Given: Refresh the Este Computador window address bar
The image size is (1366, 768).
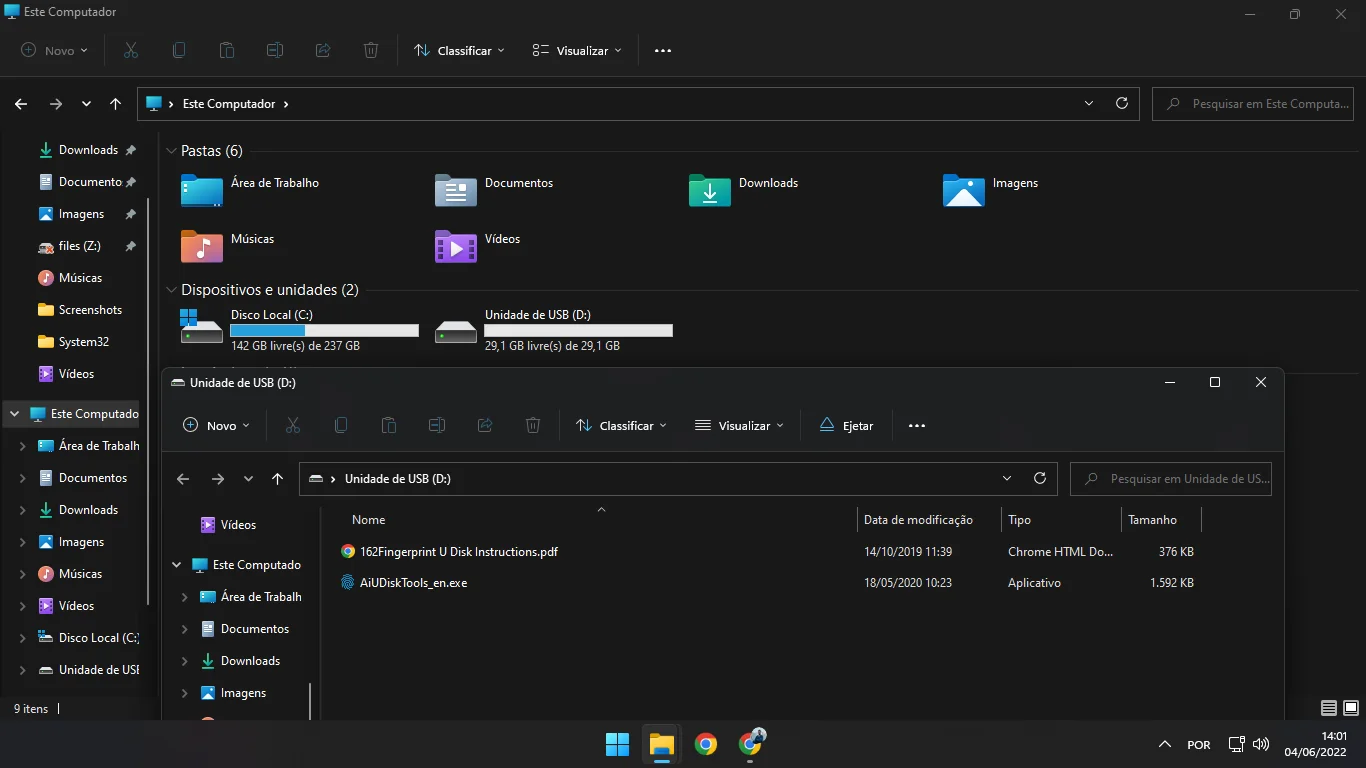Looking at the screenshot, I should coord(1122,103).
